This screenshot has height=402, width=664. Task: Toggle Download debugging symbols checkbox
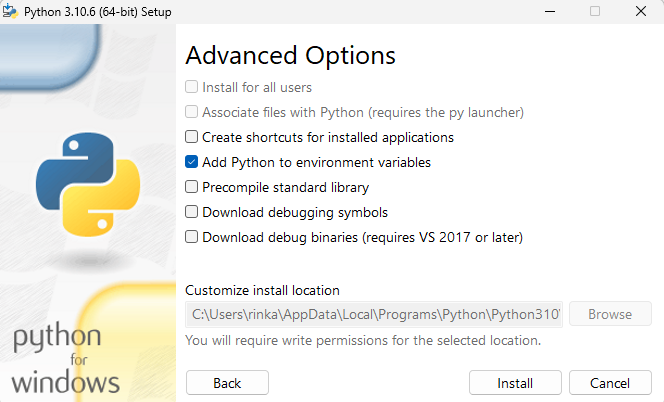[192, 212]
